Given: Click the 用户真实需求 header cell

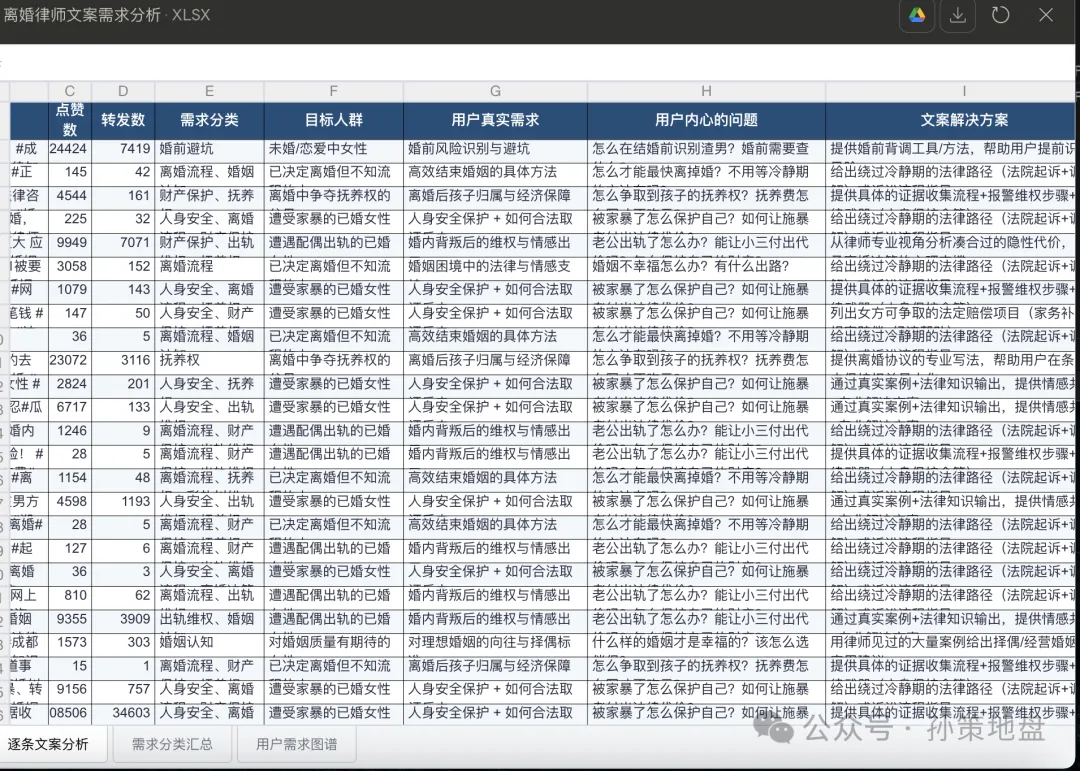Looking at the screenshot, I should (495, 120).
